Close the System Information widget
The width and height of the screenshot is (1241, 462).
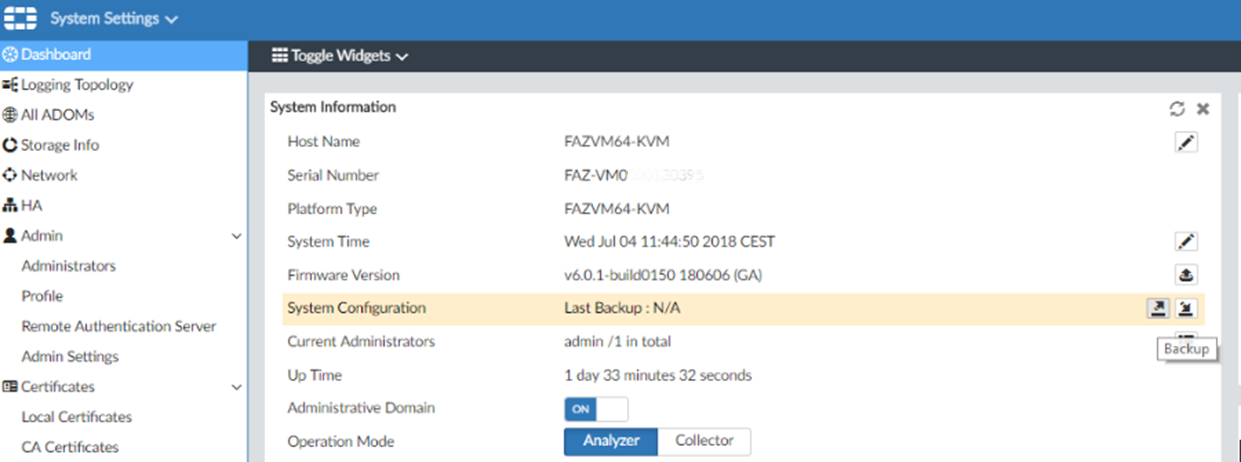(1203, 109)
